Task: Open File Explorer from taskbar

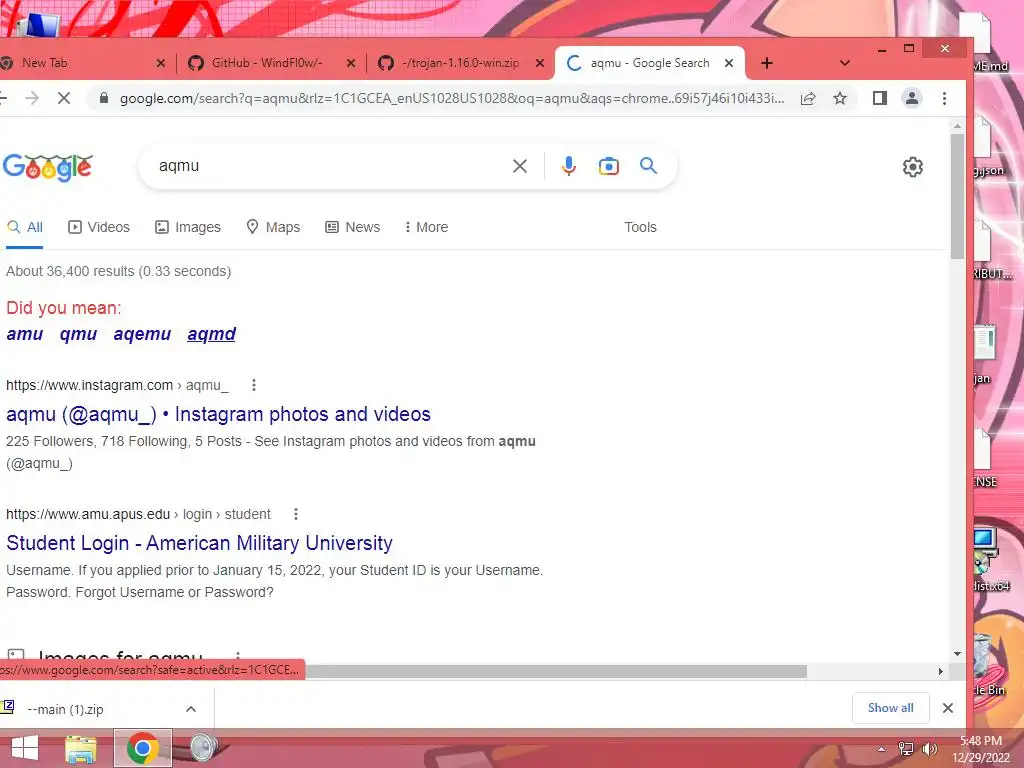Action: 81,748
